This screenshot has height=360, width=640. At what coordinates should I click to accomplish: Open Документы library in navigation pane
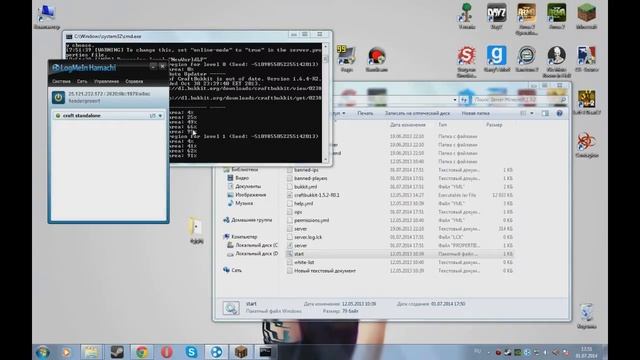[x=248, y=187]
